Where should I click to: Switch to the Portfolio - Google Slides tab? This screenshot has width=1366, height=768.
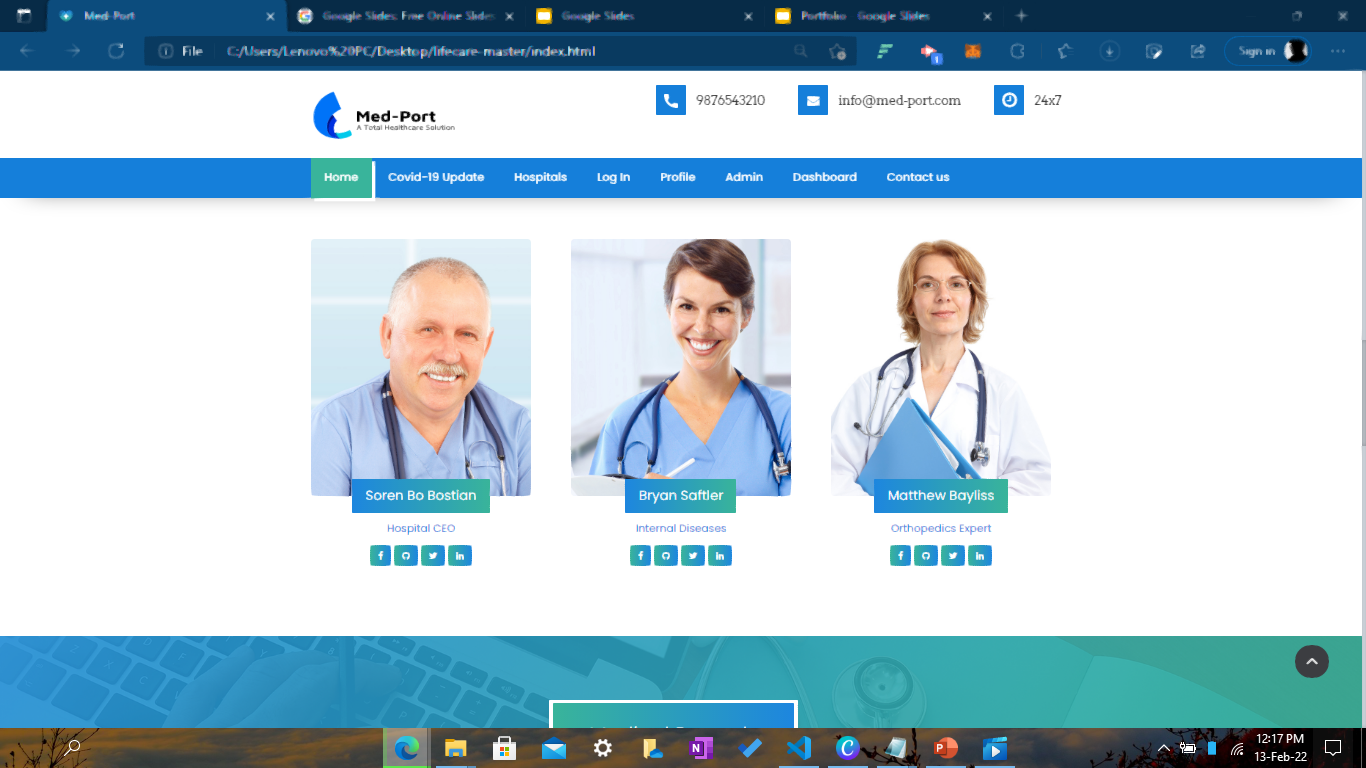point(883,16)
